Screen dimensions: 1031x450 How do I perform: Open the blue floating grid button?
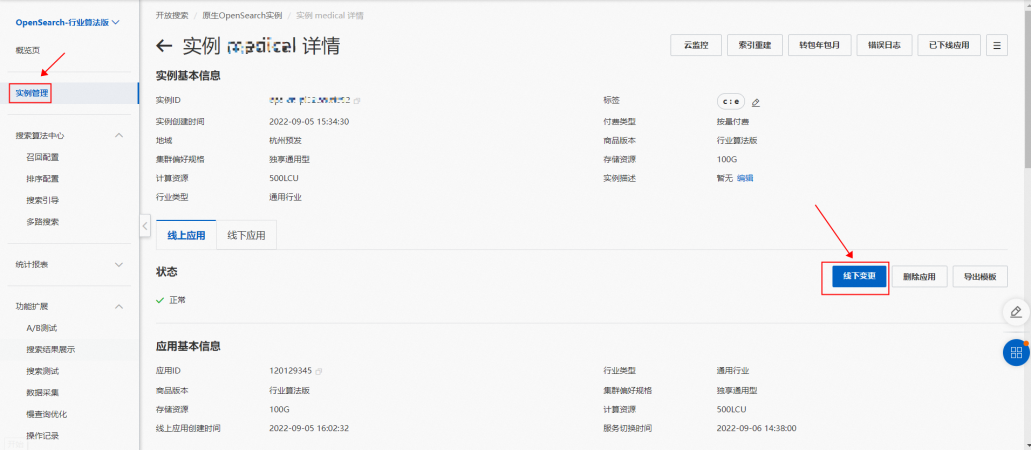1016,353
